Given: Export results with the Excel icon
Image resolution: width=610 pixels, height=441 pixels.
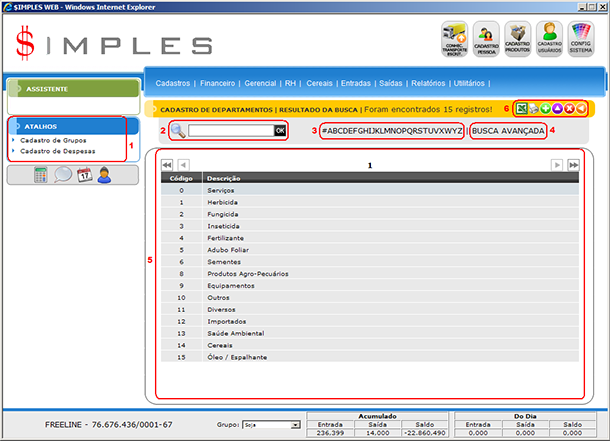Looking at the screenshot, I should (521, 107).
